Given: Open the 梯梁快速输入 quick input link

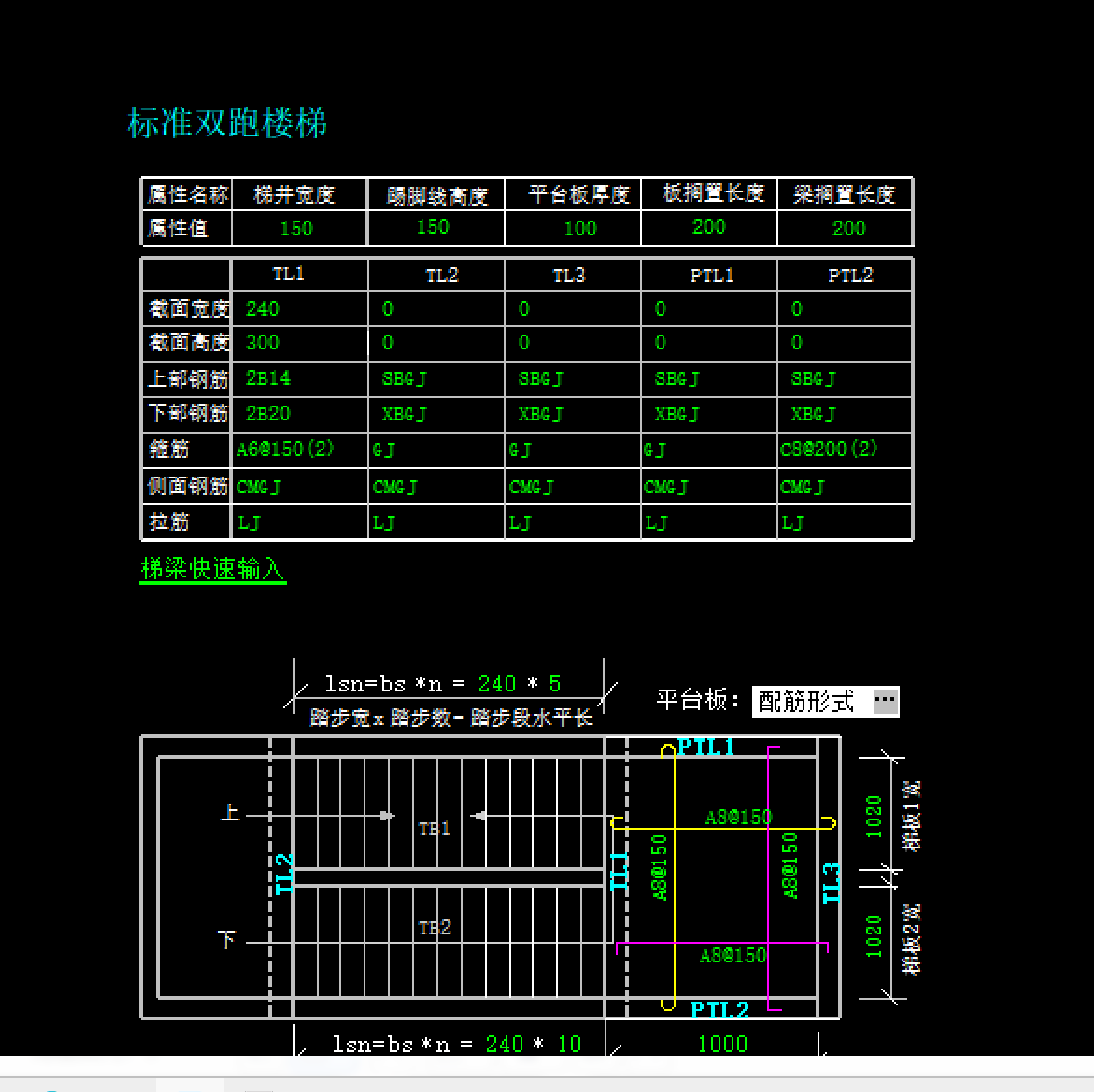Looking at the screenshot, I should (213, 569).
